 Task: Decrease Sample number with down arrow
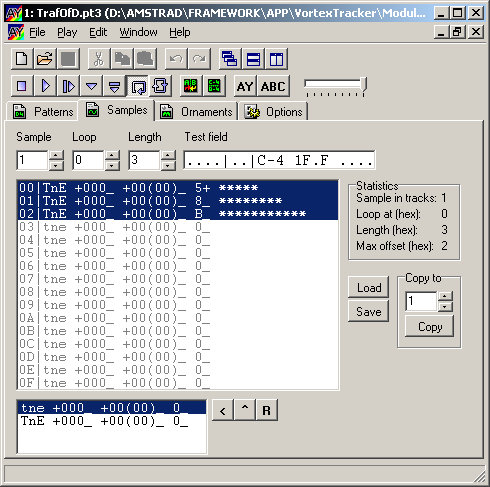56,165
